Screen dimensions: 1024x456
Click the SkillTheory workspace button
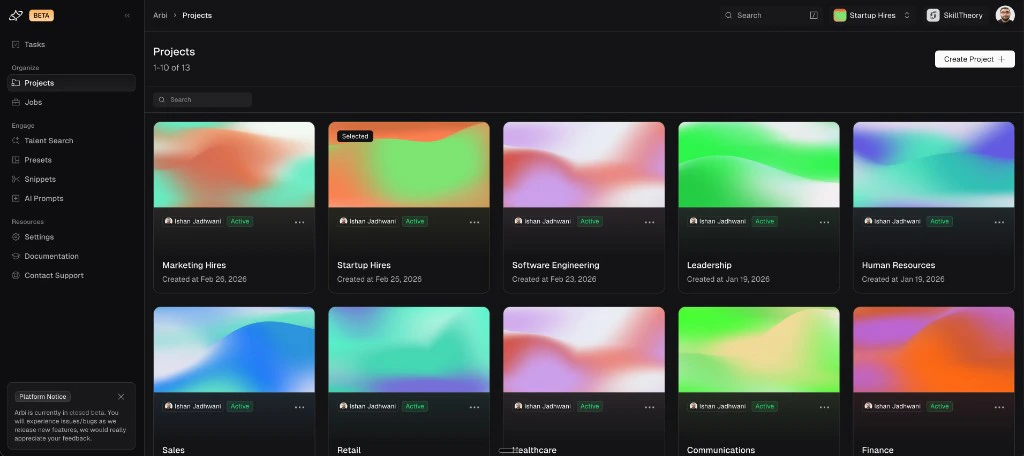click(x=954, y=15)
